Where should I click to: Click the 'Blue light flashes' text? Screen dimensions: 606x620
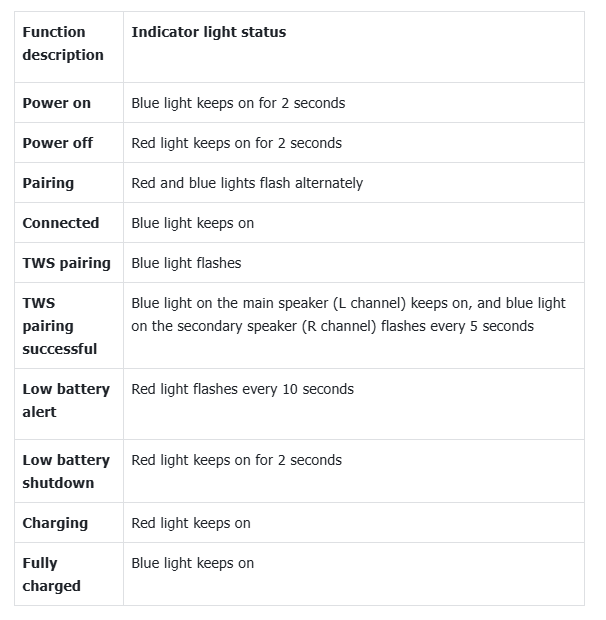(x=186, y=263)
